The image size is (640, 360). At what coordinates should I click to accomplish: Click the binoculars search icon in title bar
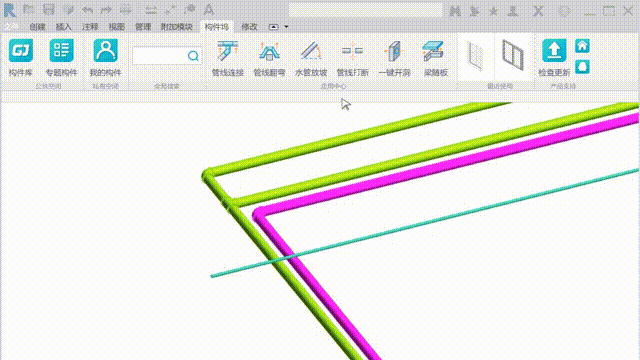(x=455, y=11)
